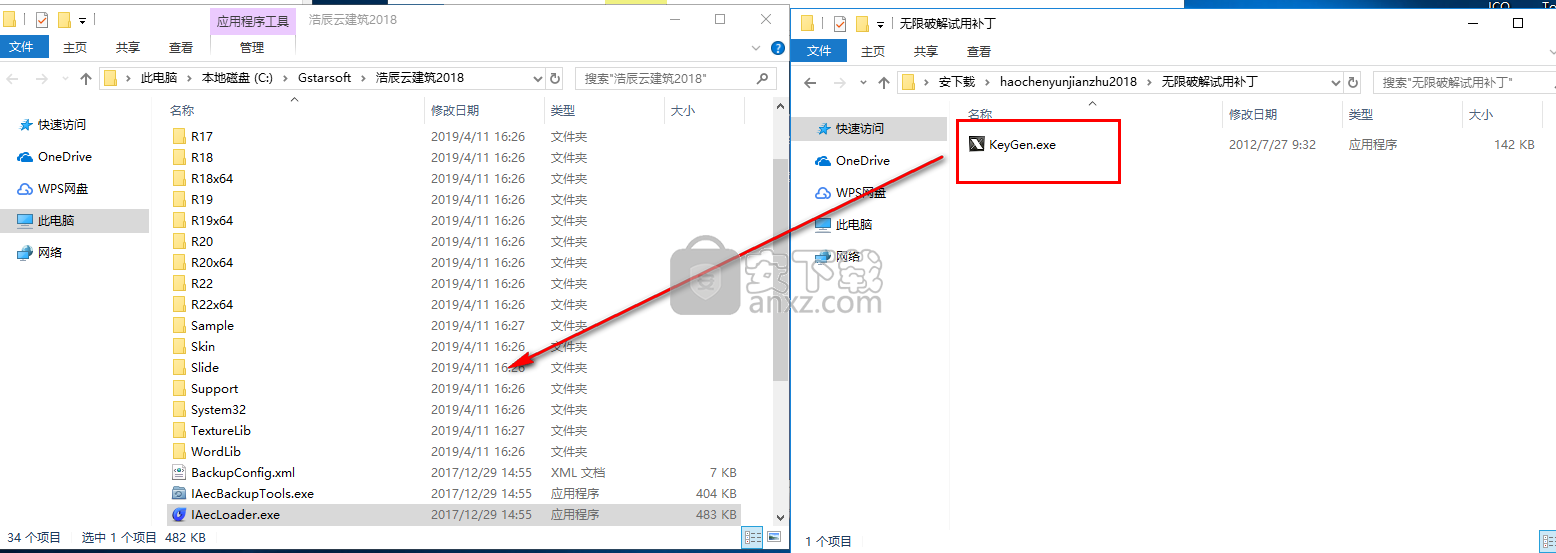This screenshot has width=1556, height=553.
Task: Click OneDrive cloud icon in left window
Action: 25,157
